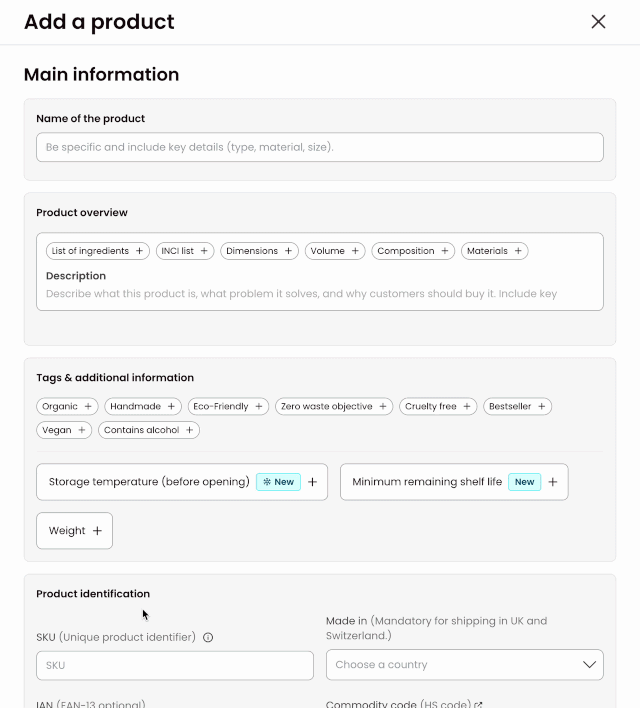Add the Composition section
This screenshot has width=640, height=708.
coord(412,251)
